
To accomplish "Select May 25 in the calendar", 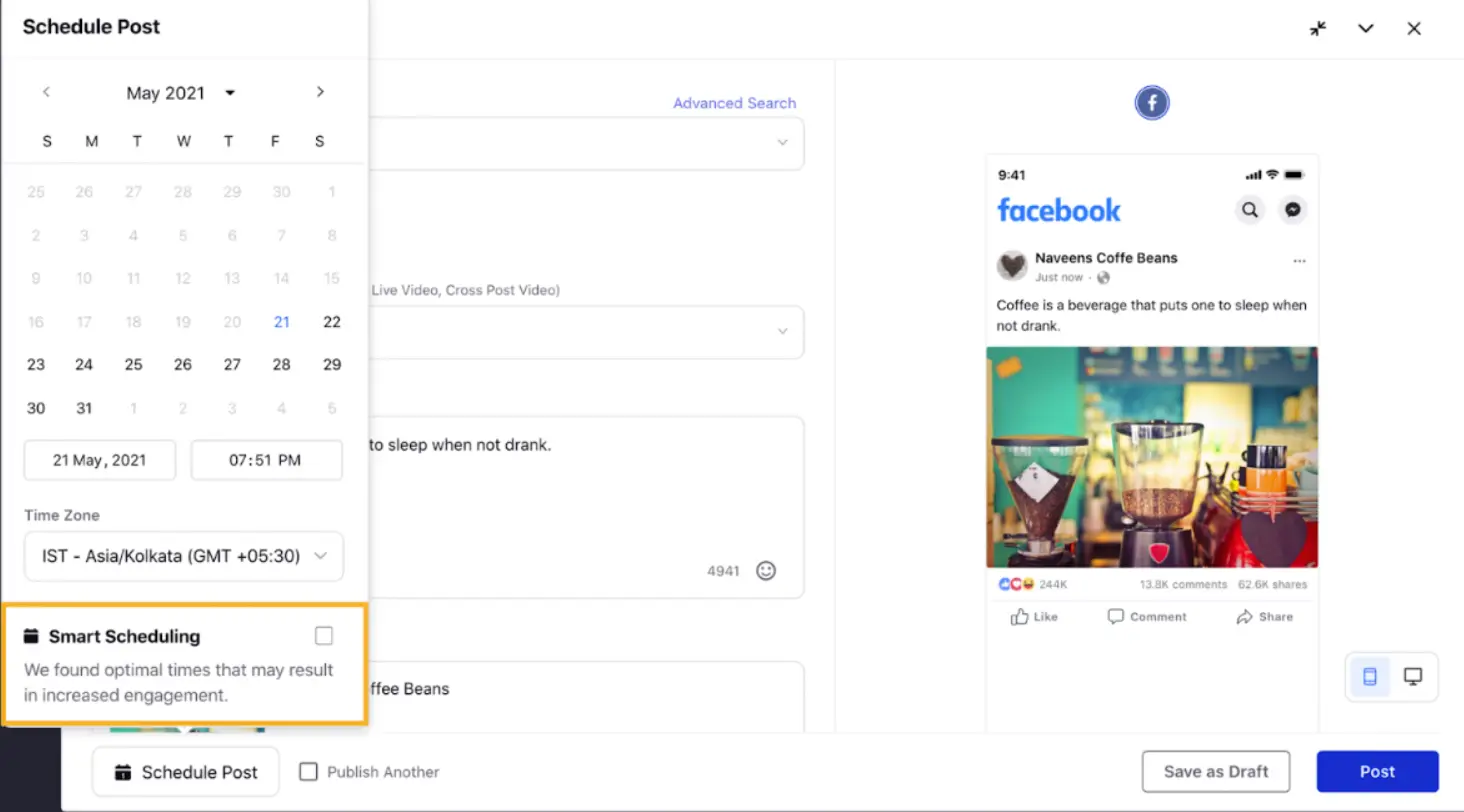I will tap(133, 365).
